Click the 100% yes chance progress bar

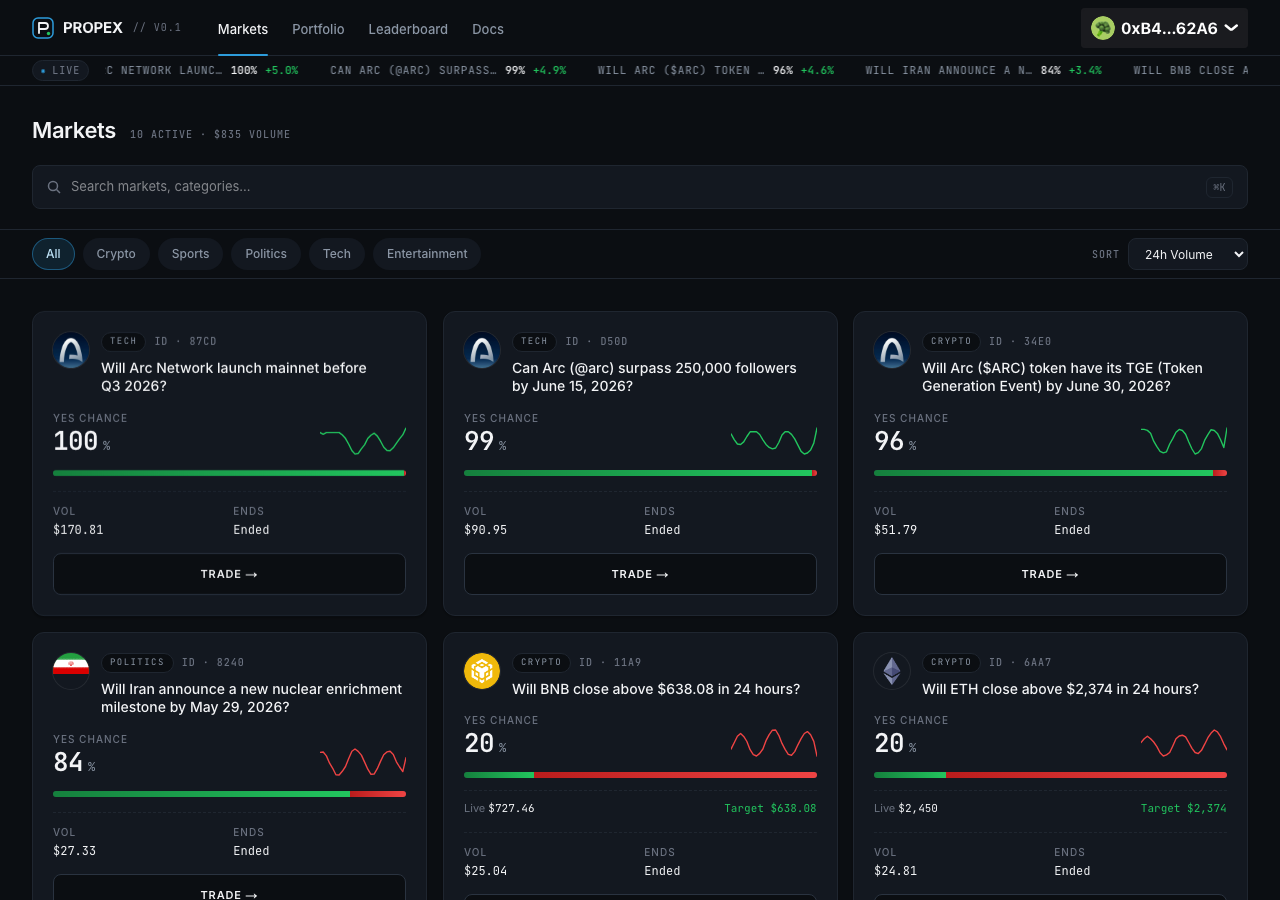229,473
